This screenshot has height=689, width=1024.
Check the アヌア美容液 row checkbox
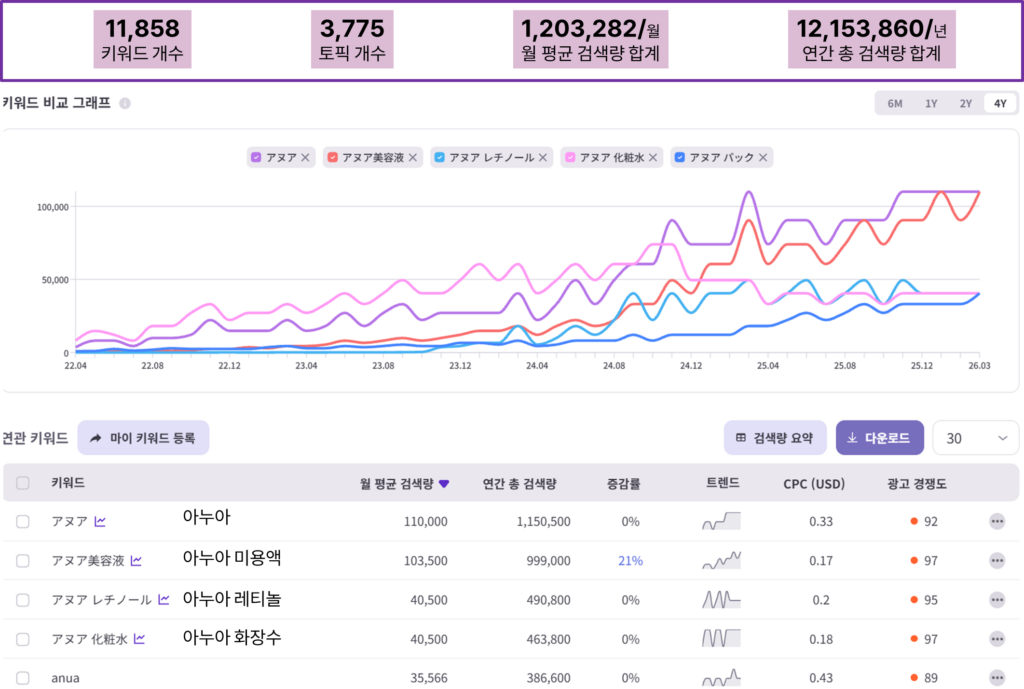[23, 560]
